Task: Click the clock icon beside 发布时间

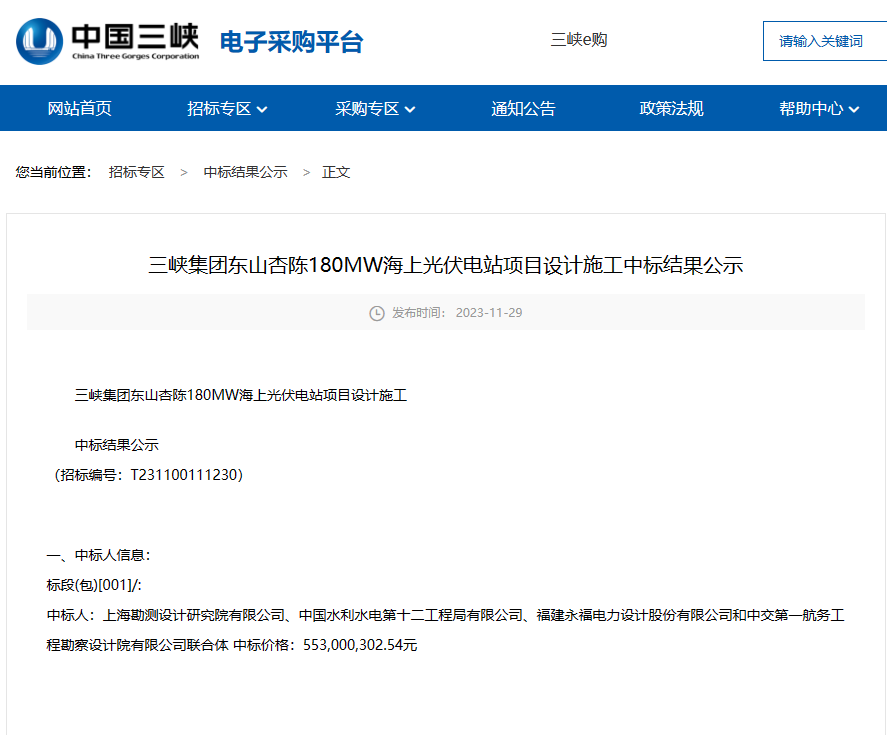Action: pyautogui.click(x=377, y=313)
